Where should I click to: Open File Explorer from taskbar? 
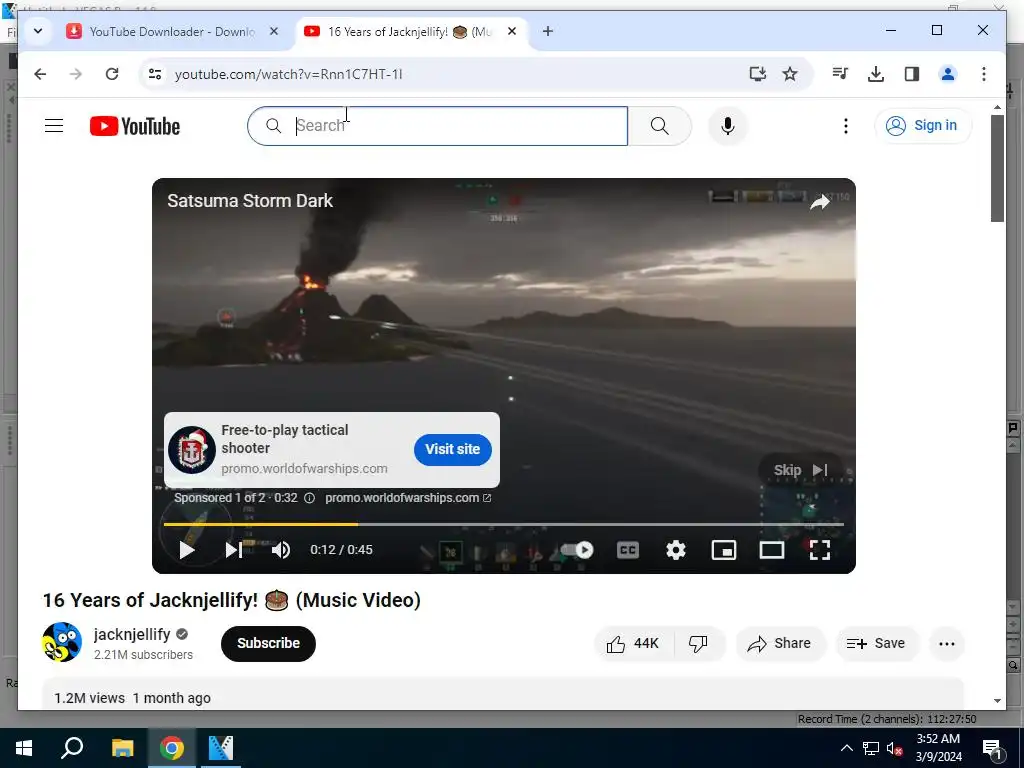122,748
